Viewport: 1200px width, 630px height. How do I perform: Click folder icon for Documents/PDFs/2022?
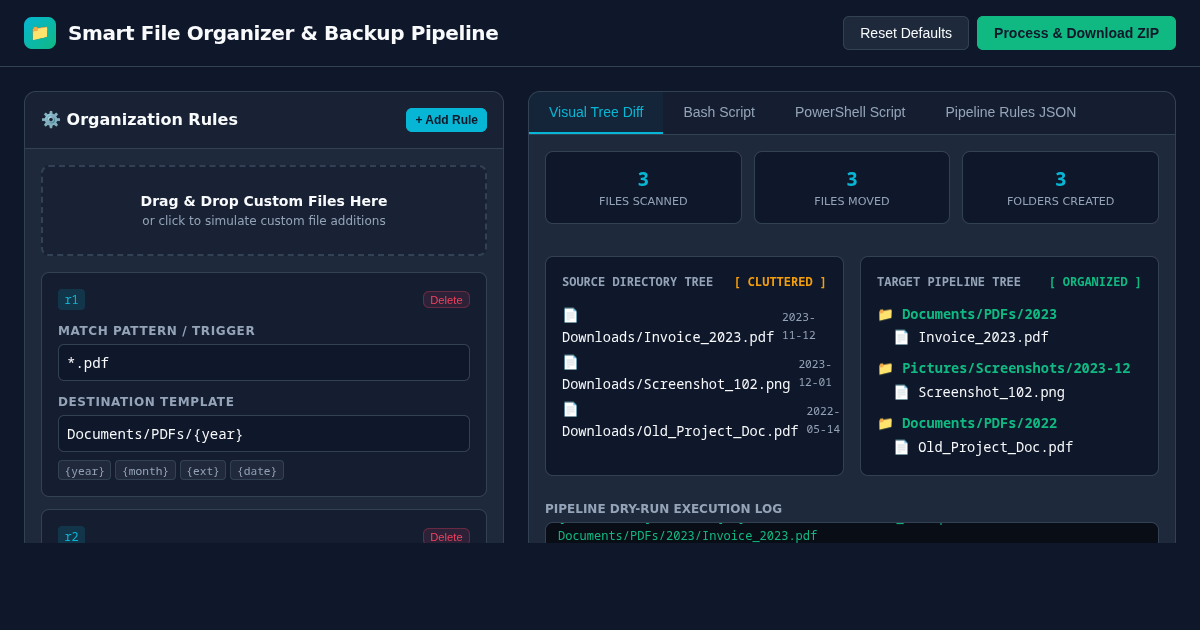tap(885, 423)
